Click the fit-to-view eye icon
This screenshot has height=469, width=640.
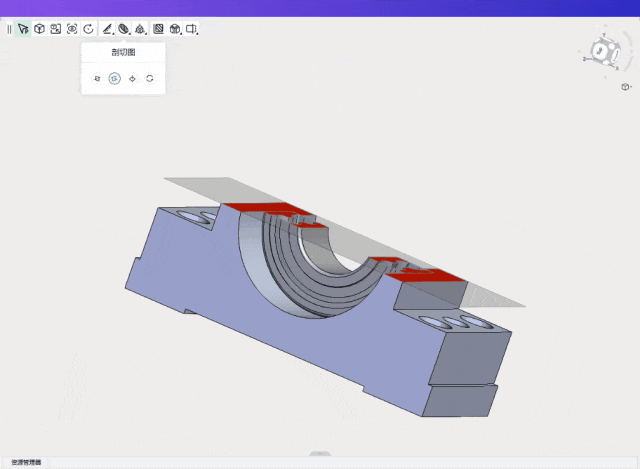click(72, 29)
